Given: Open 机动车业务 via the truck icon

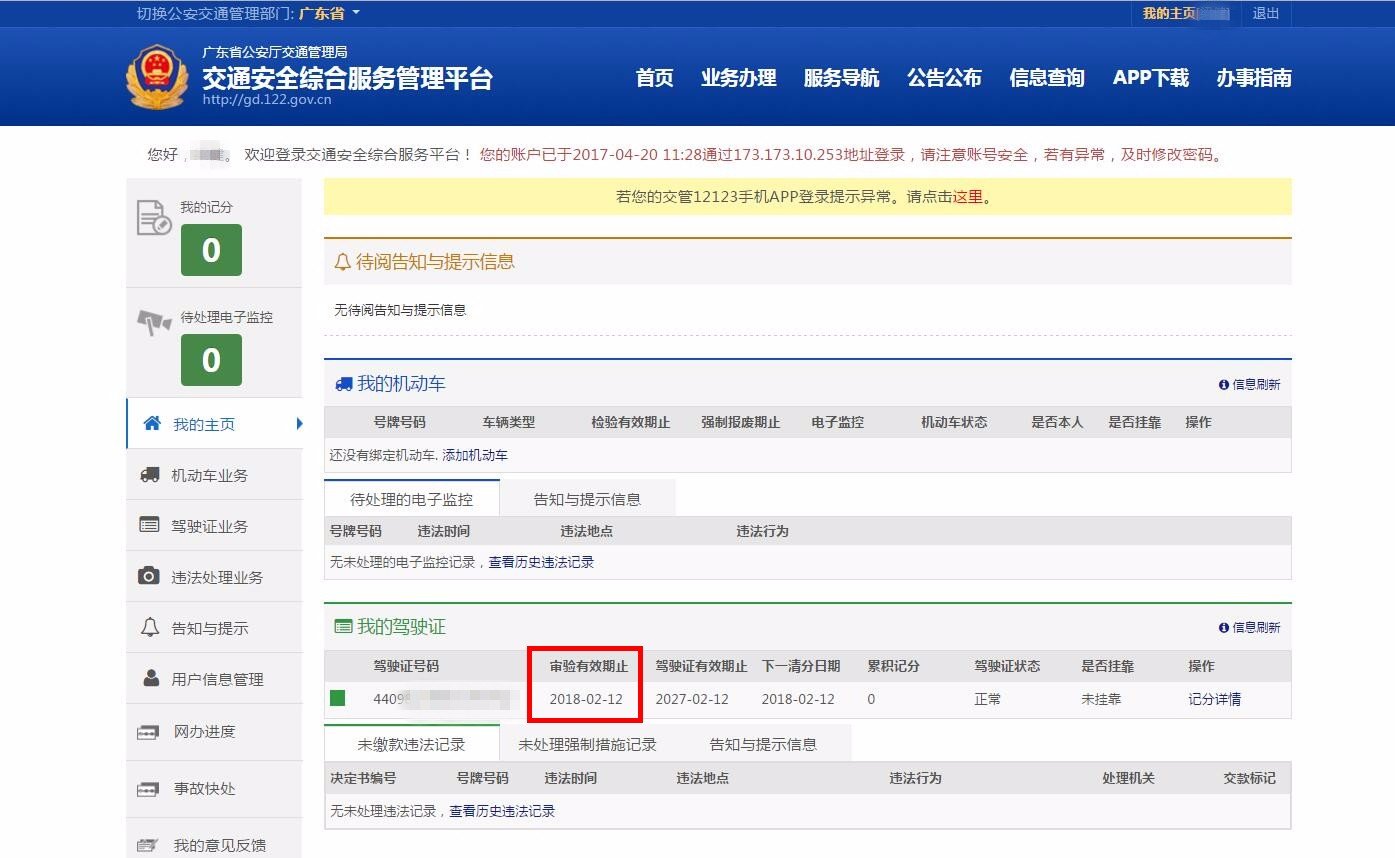Looking at the screenshot, I should 151,474.
